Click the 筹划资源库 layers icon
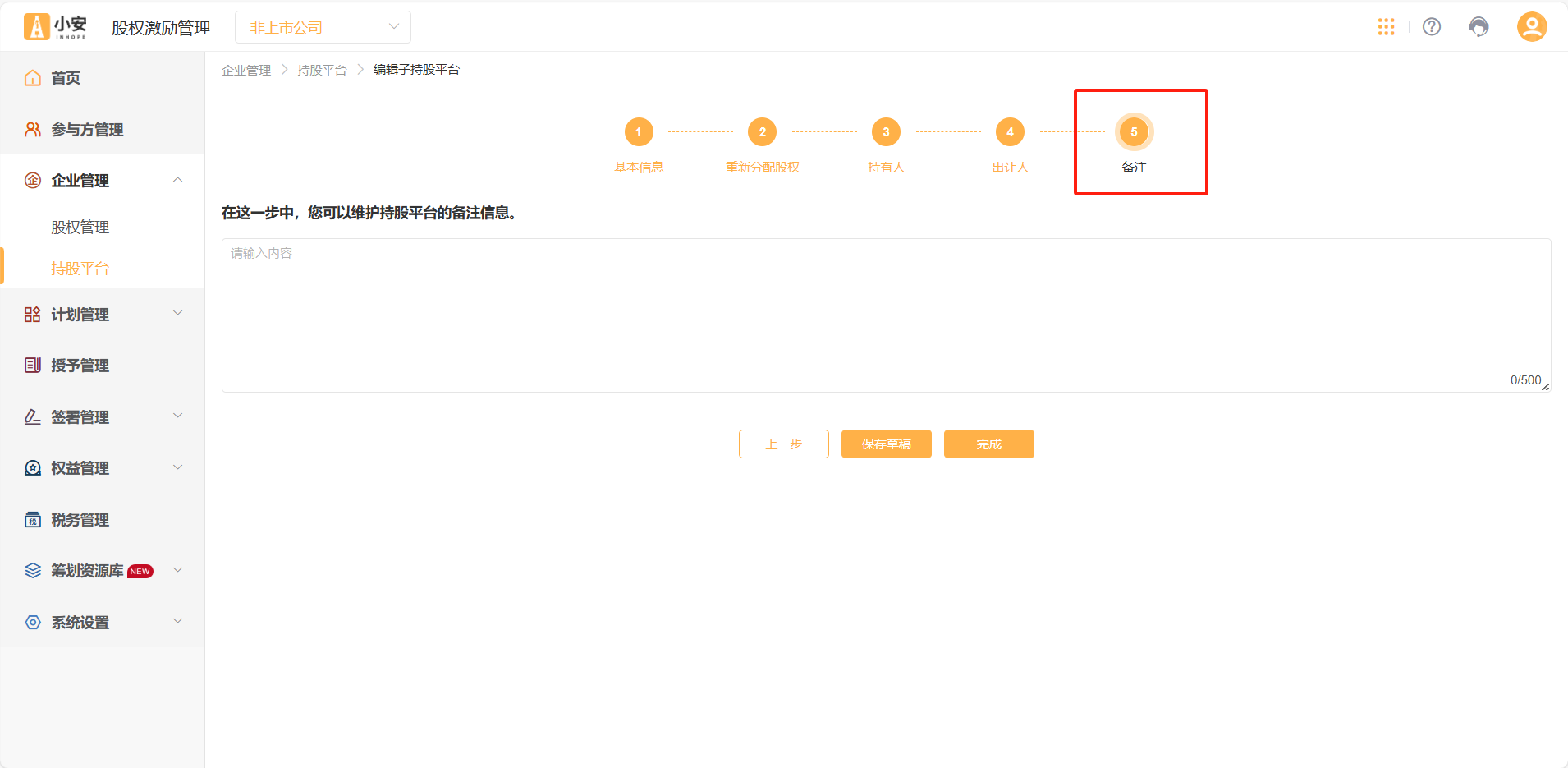Viewport: 1568px width, 768px height. [x=33, y=571]
